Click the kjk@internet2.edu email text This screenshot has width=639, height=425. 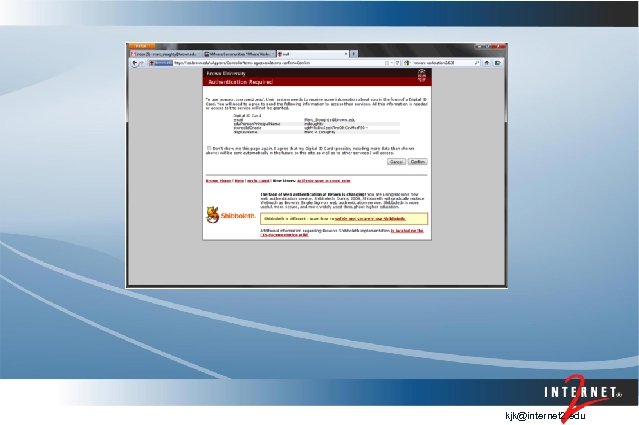545,416
